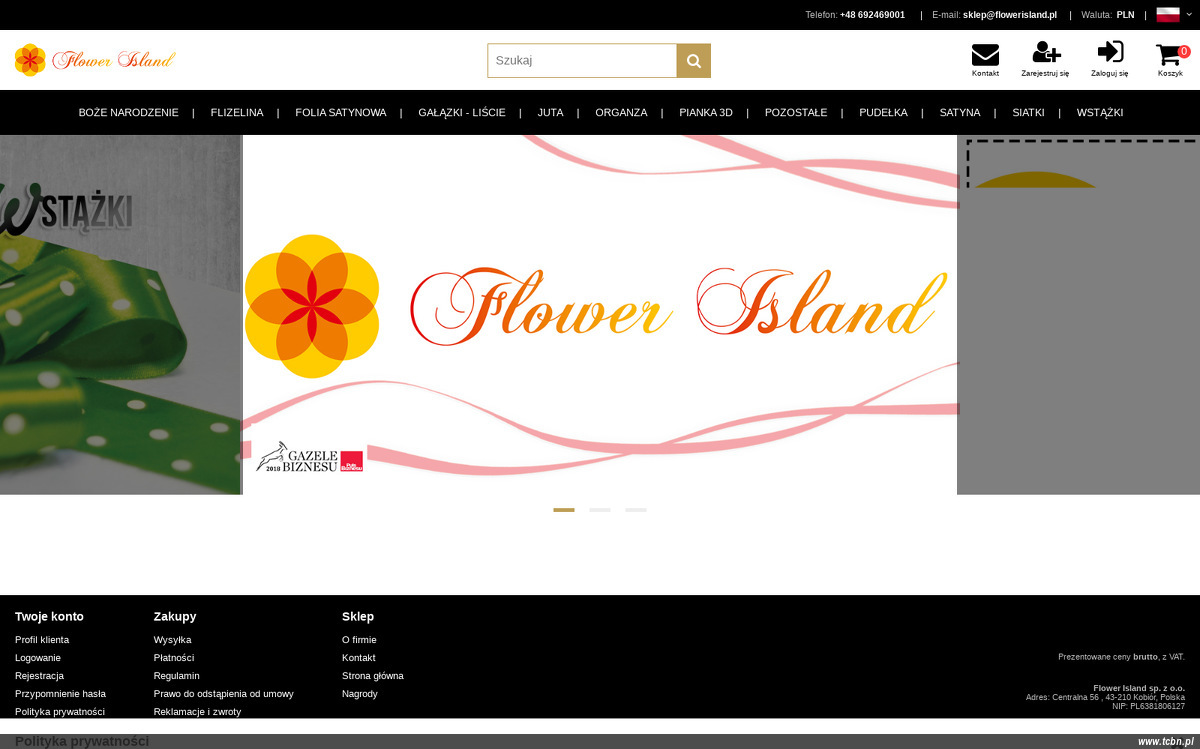Open Wysyłka footer link

click(172, 640)
